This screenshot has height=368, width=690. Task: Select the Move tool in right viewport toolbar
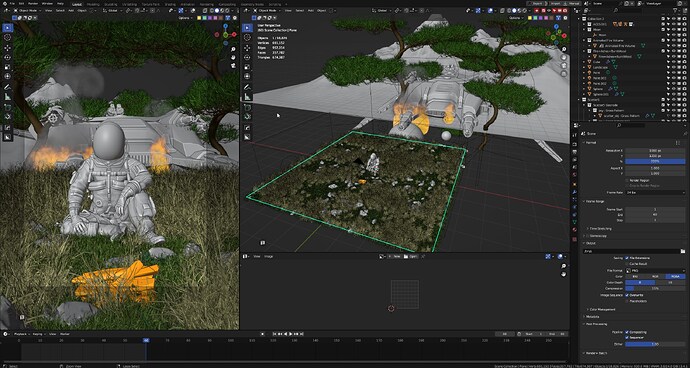point(247,48)
